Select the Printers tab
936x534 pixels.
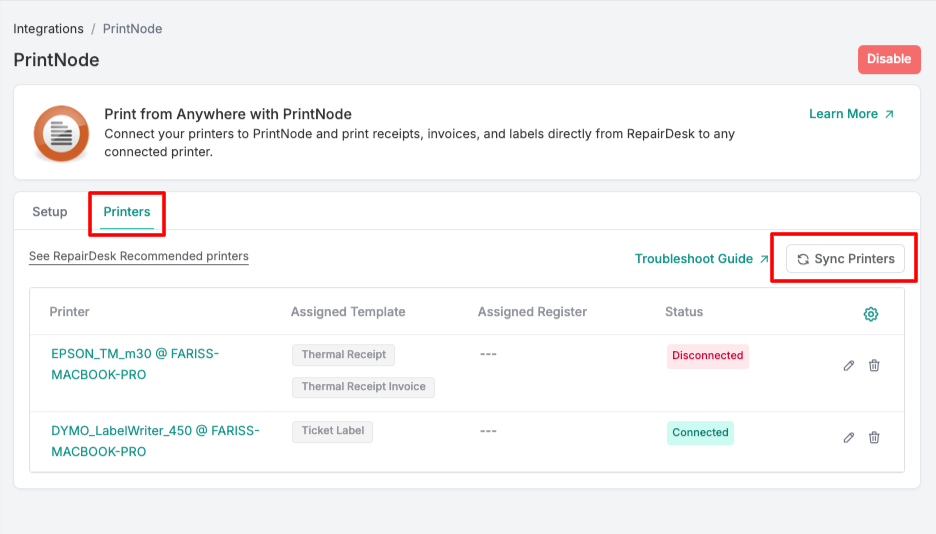click(127, 212)
